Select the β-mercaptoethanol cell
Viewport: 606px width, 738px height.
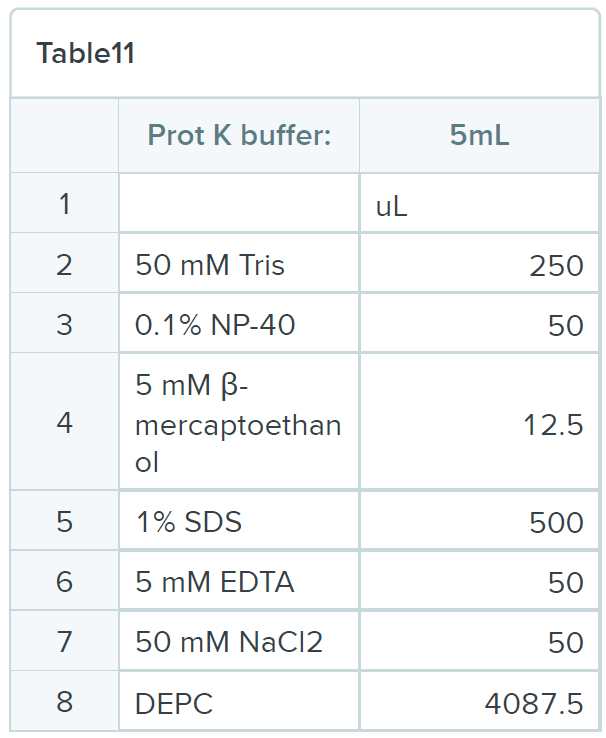[x=239, y=423]
